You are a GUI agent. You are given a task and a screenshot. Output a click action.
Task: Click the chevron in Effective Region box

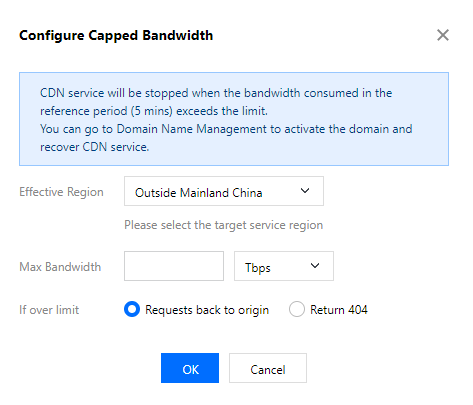[x=305, y=191]
